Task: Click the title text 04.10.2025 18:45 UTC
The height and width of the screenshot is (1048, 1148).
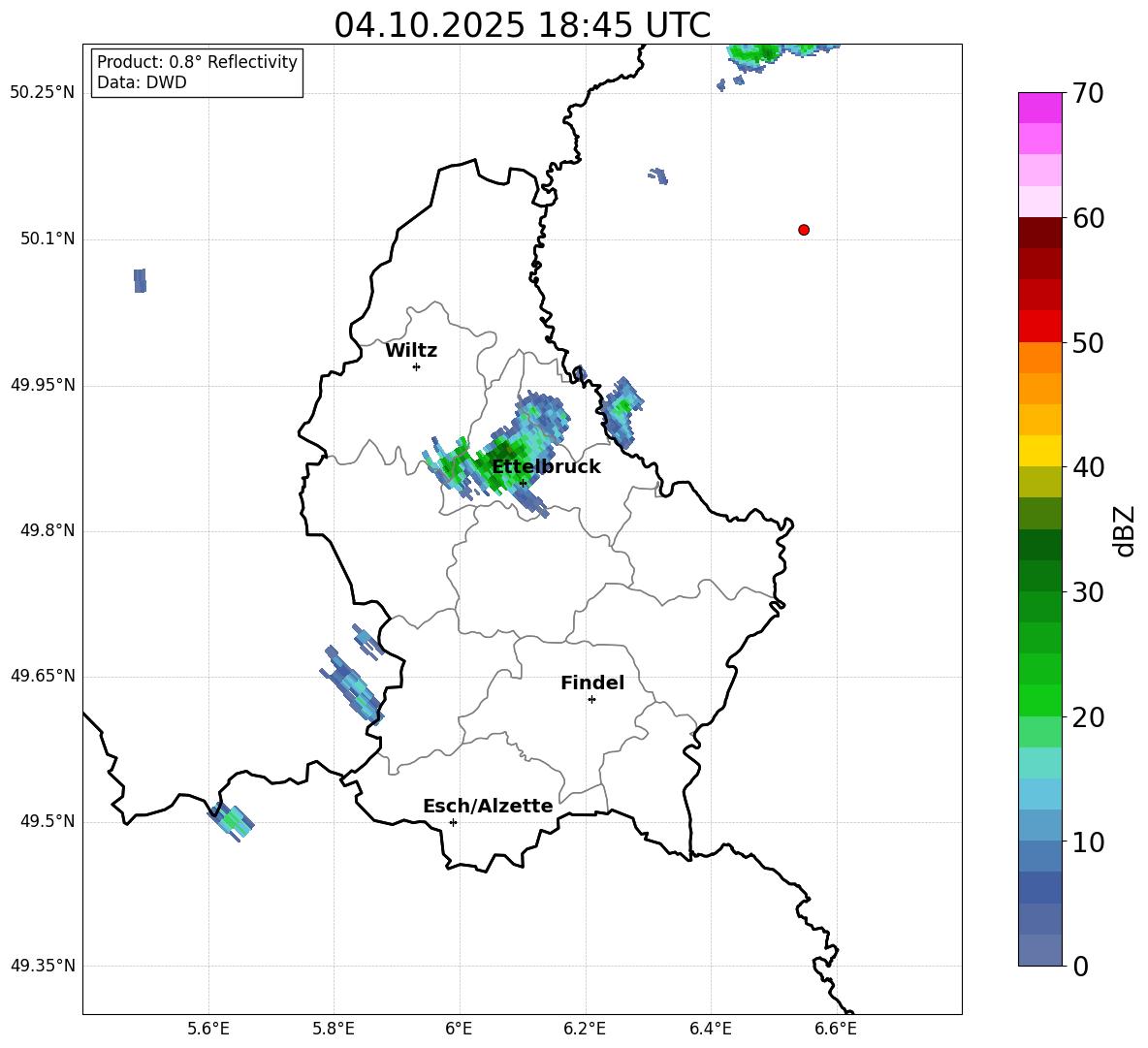Action: (x=522, y=25)
